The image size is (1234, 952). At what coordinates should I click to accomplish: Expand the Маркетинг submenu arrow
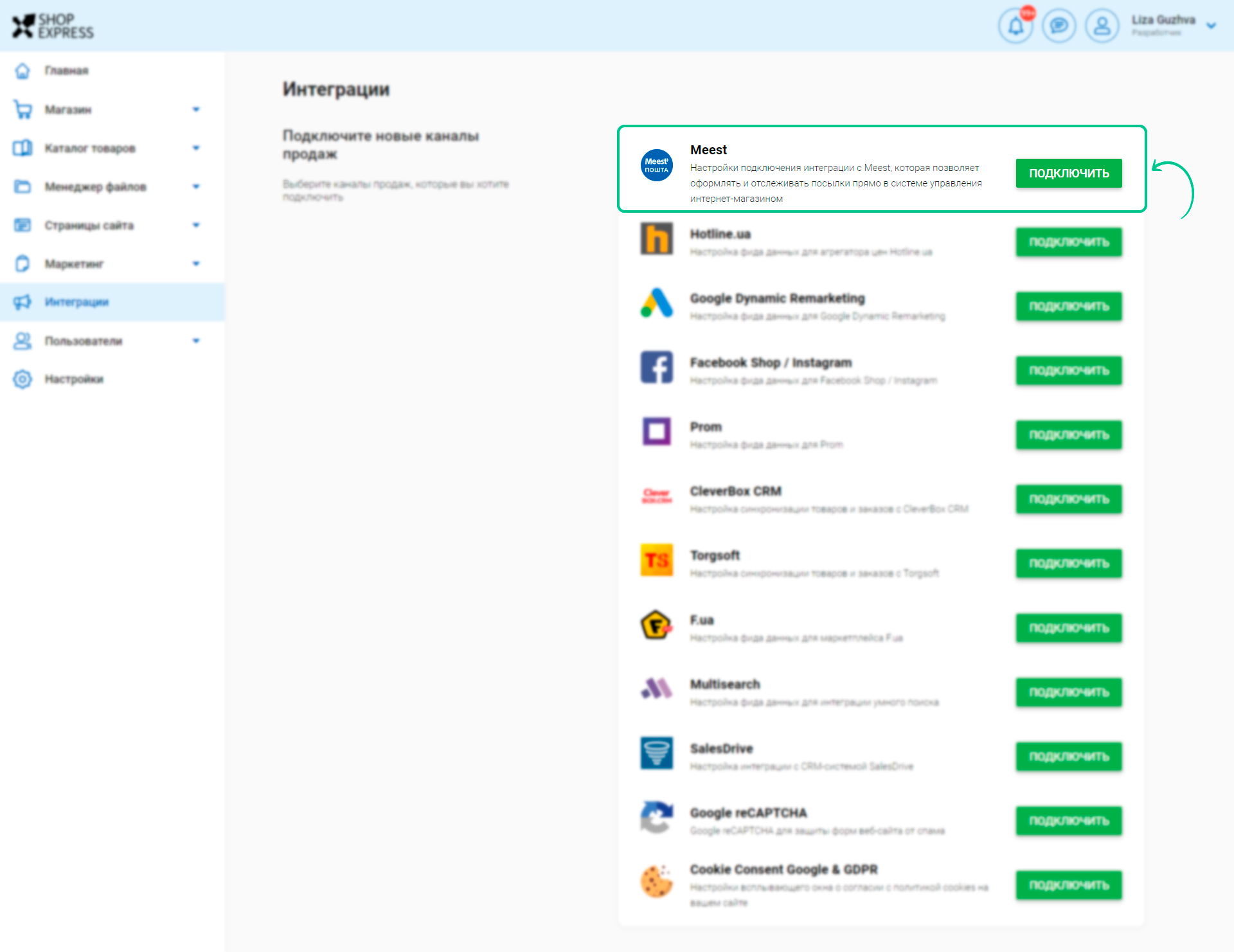196,264
